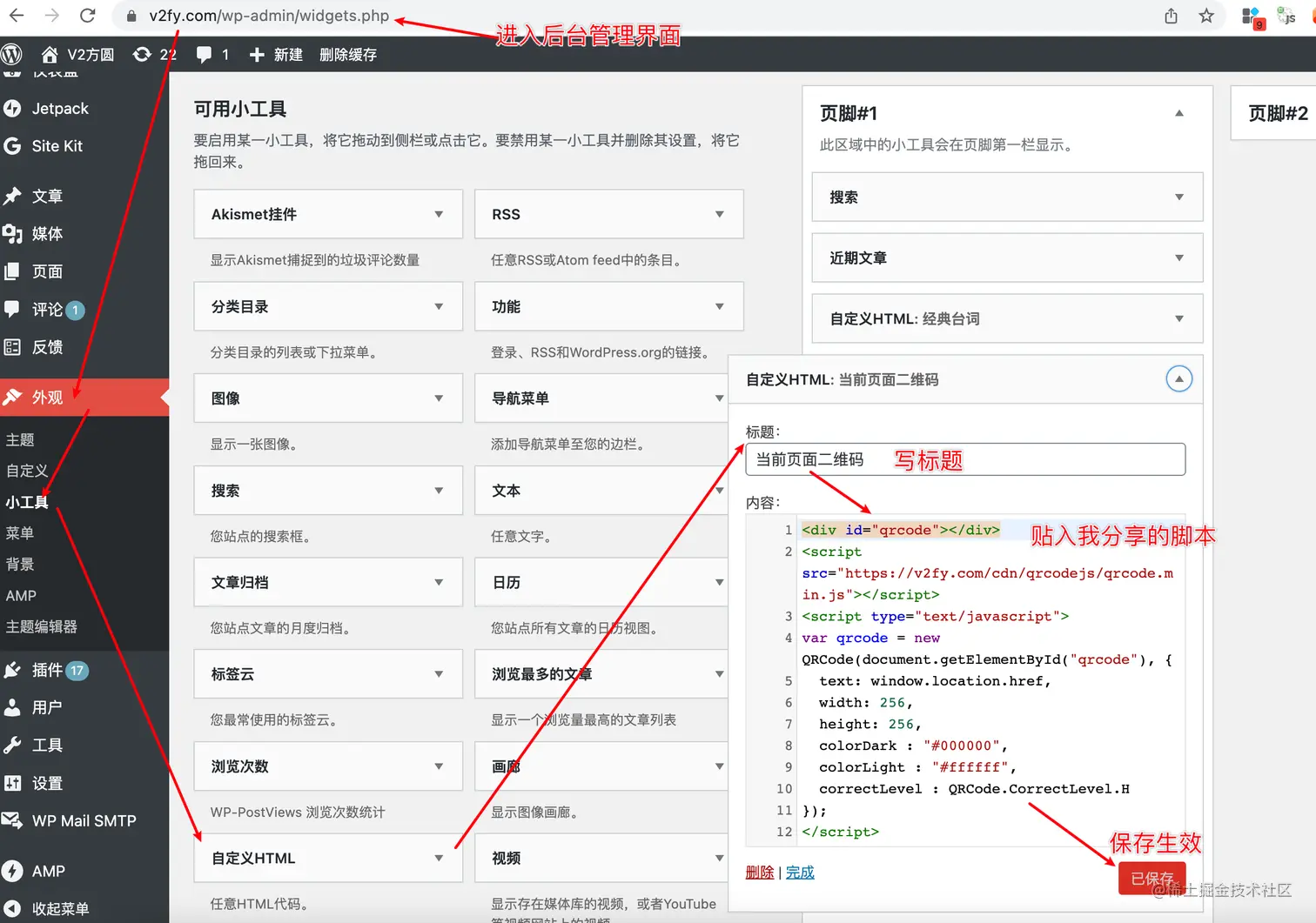
Task: Click the browser forward arrow
Action: point(51,16)
